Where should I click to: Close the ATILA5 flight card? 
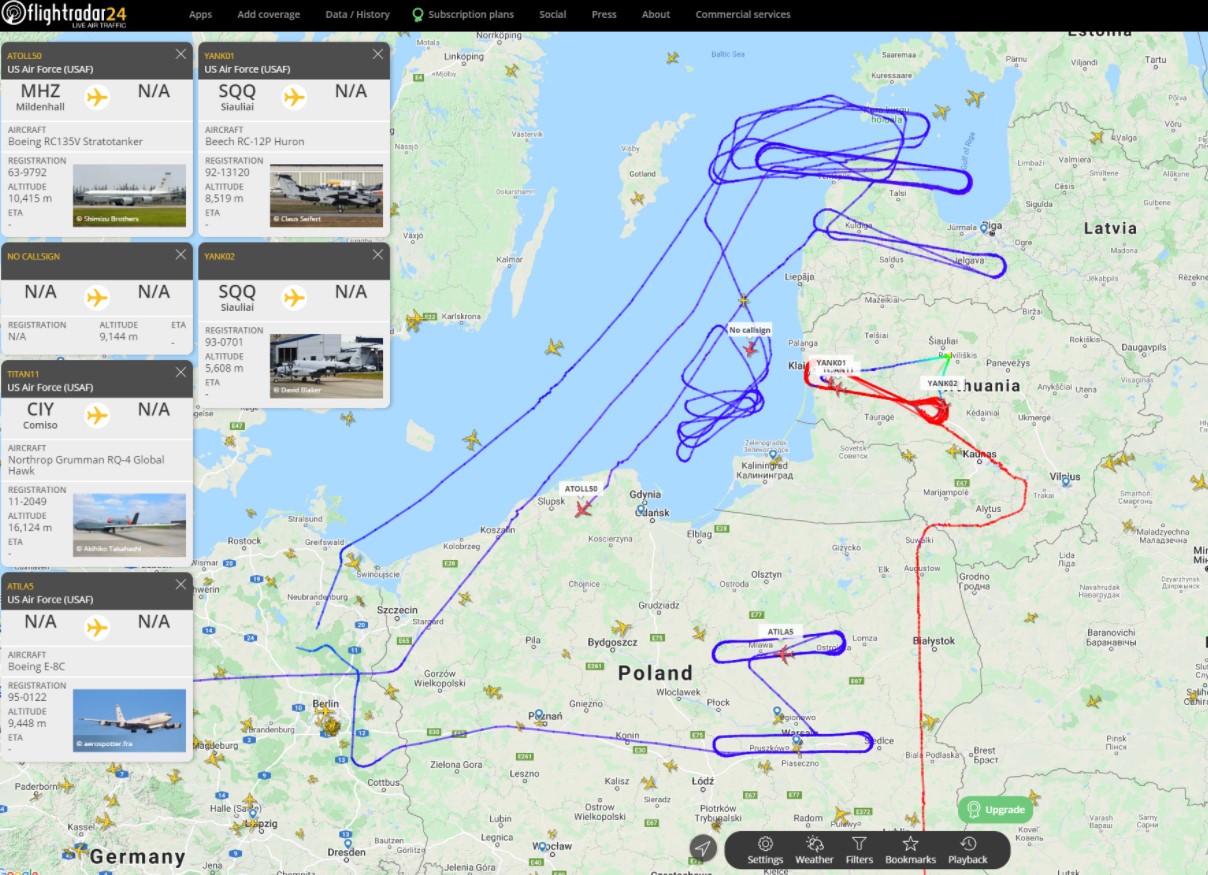coord(181,584)
